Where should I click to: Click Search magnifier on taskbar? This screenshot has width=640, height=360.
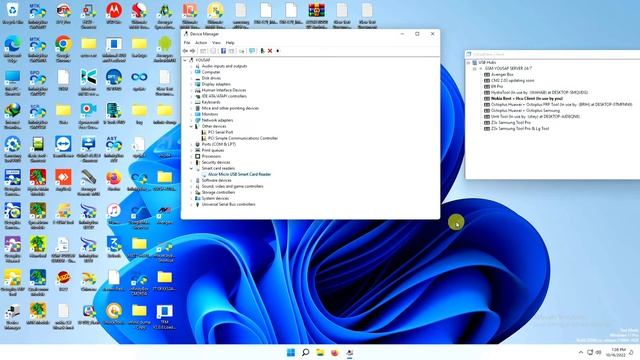(305, 352)
